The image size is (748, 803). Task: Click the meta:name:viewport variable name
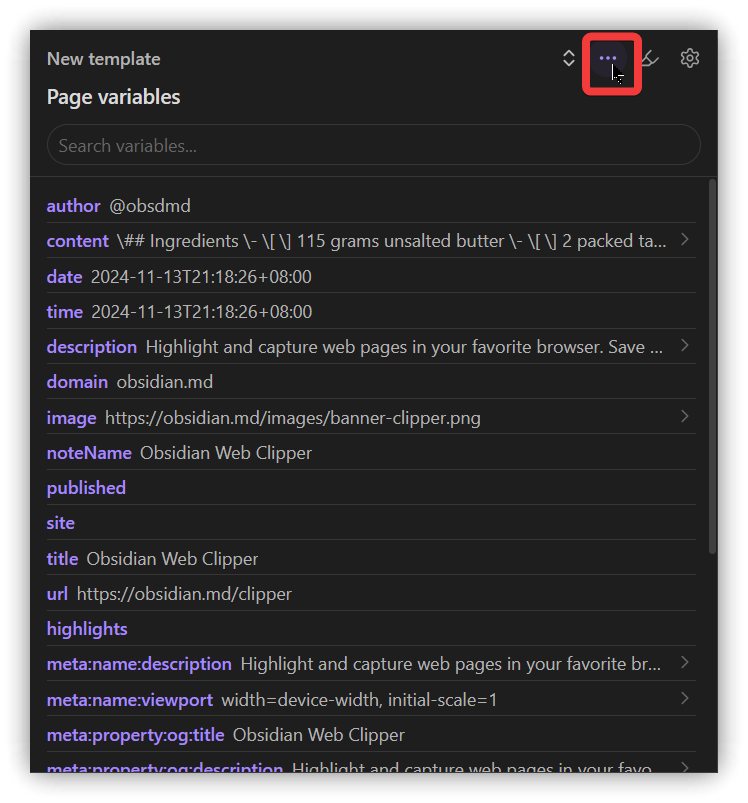point(130,700)
